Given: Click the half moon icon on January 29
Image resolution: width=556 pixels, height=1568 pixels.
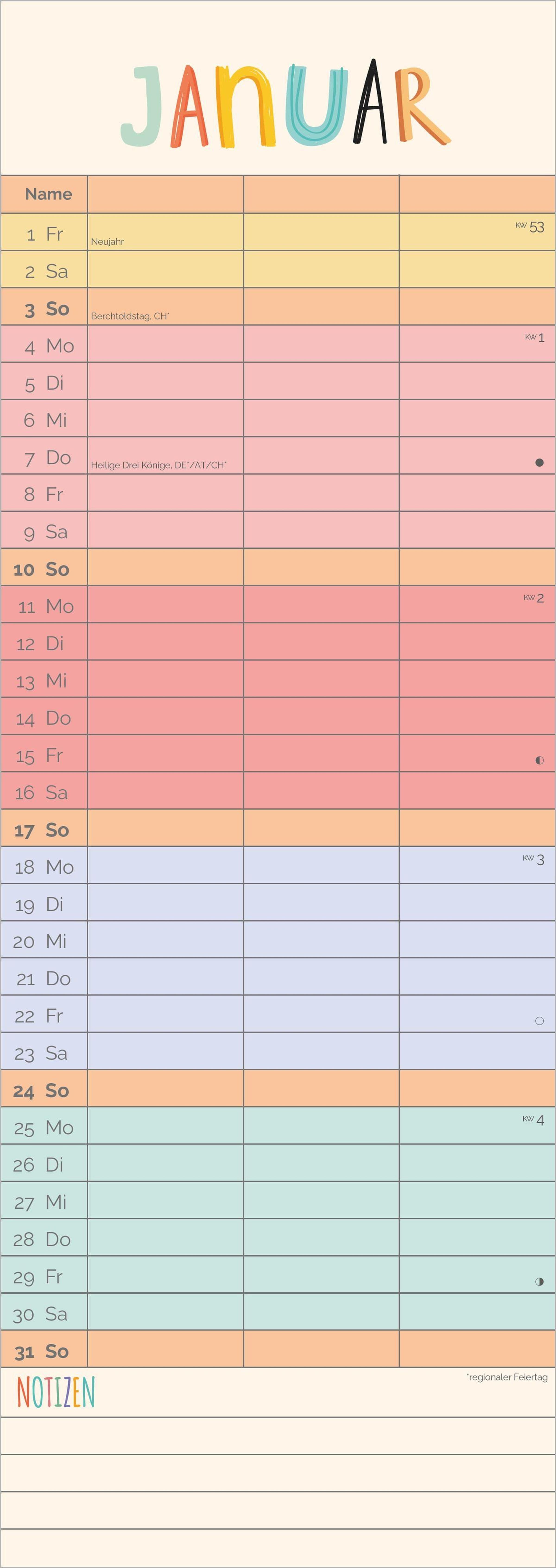Looking at the screenshot, I should coord(539,1281).
